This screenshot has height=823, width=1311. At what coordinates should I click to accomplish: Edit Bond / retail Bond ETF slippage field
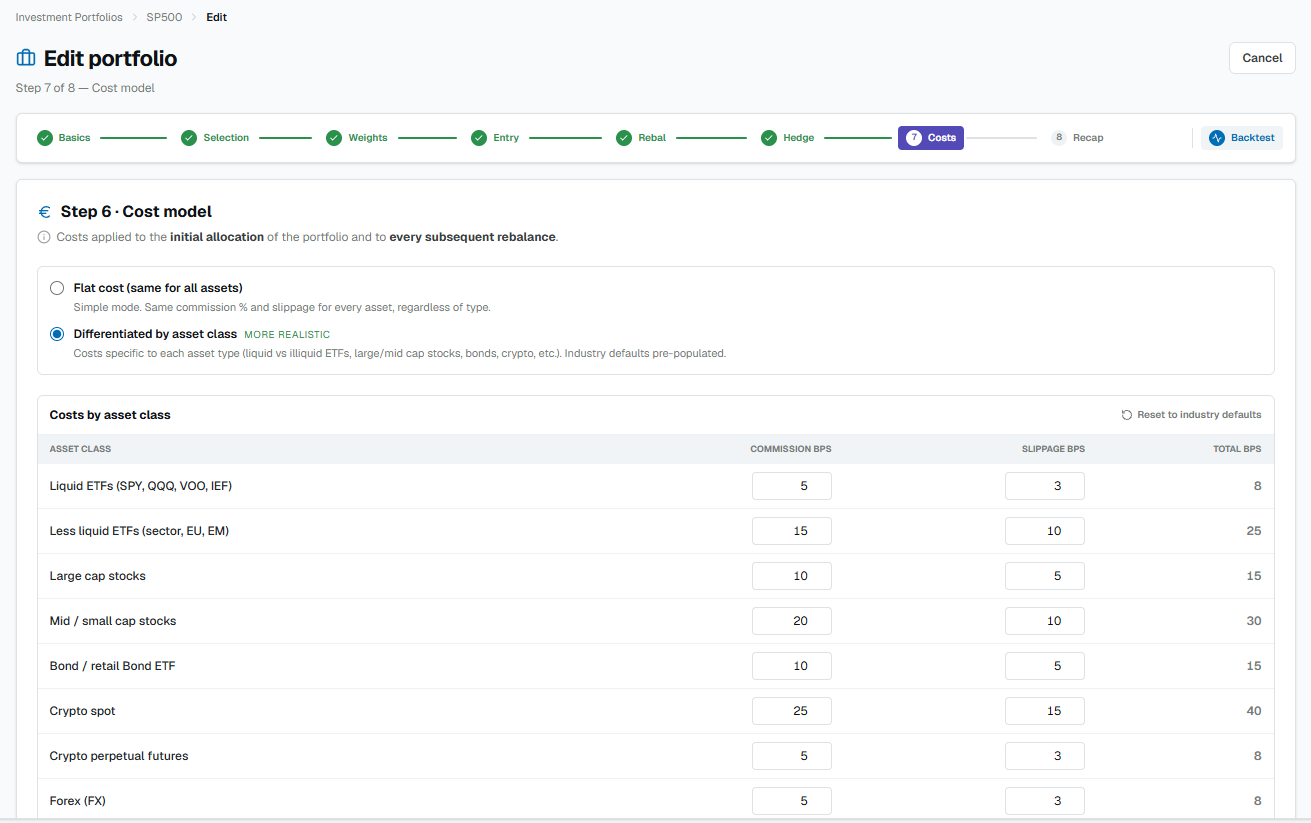[x=1045, y=666]
